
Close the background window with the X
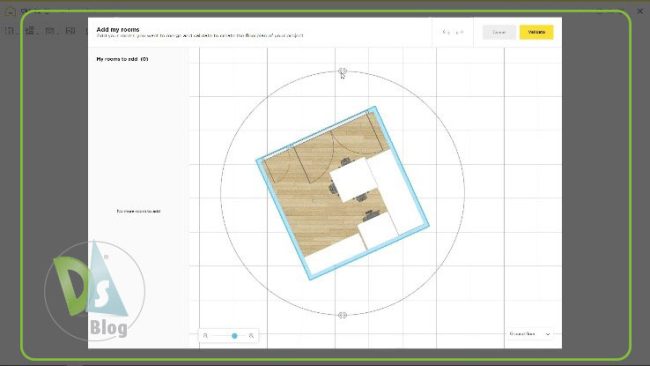(x=640, y=11)
